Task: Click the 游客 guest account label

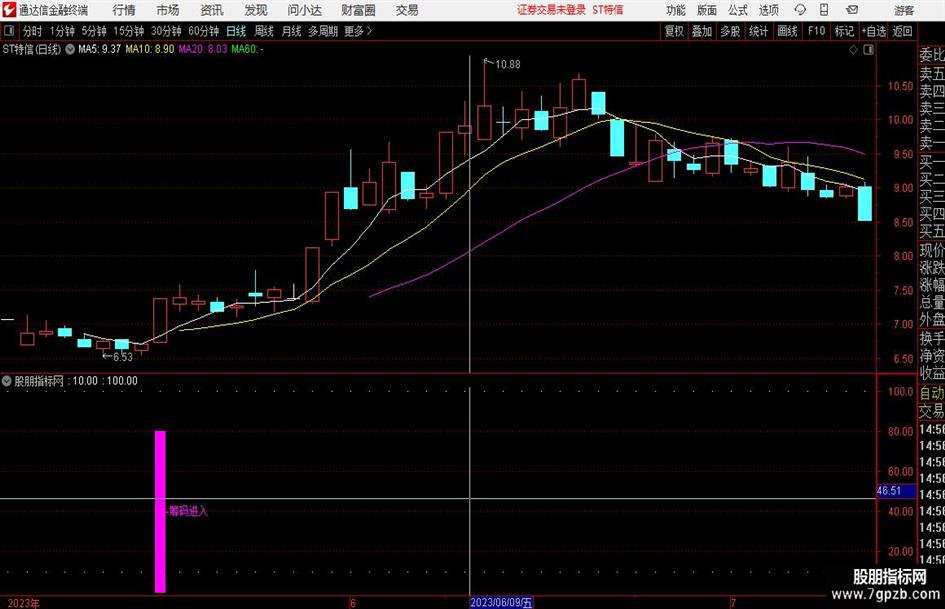Action: 903,10
